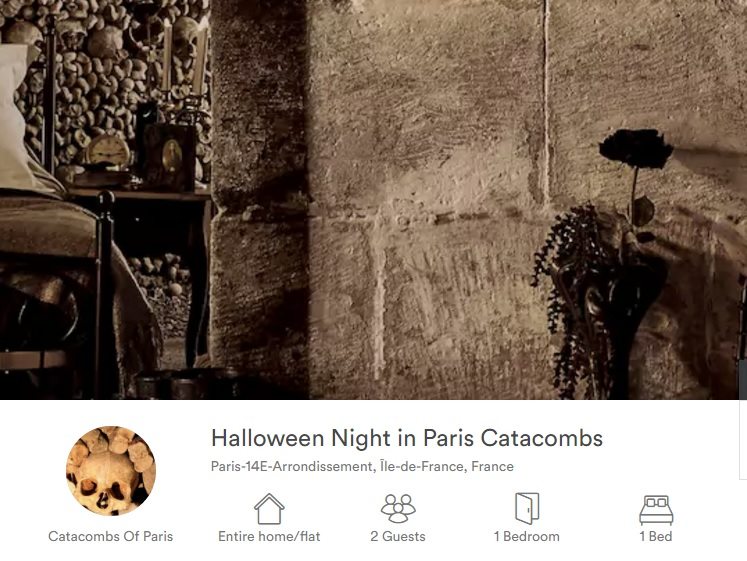
Task: Select the 1 Bedroom label
Action: click(527, 536)
